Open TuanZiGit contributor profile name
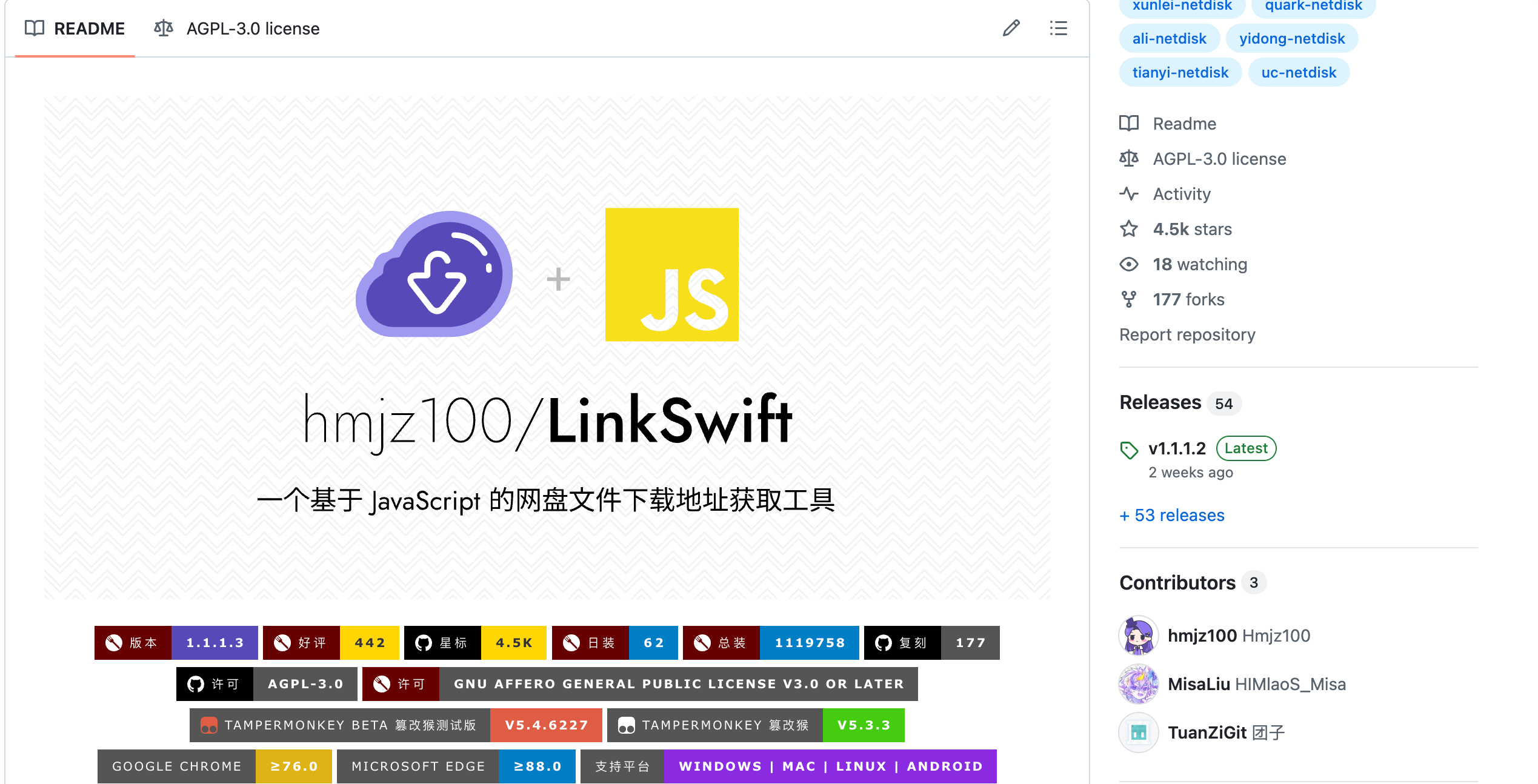The height and width of the screenshot is (784, 1538). pos(1207,733)
